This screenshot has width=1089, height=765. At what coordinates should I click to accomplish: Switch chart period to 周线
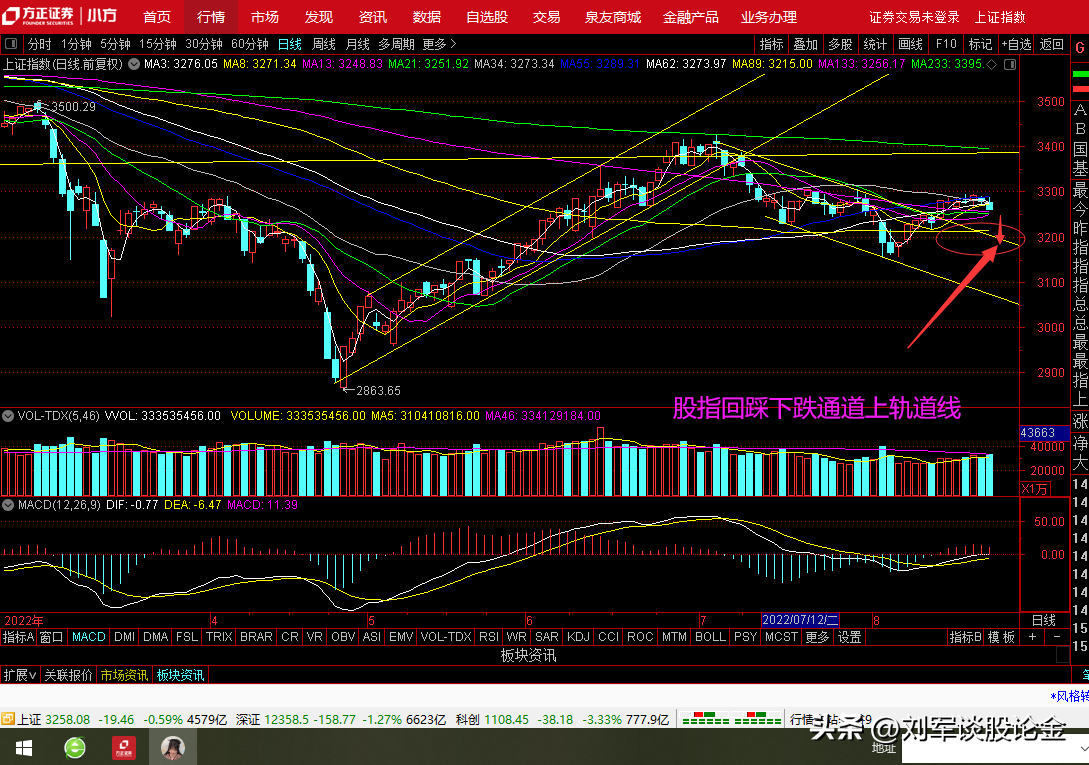324,44
